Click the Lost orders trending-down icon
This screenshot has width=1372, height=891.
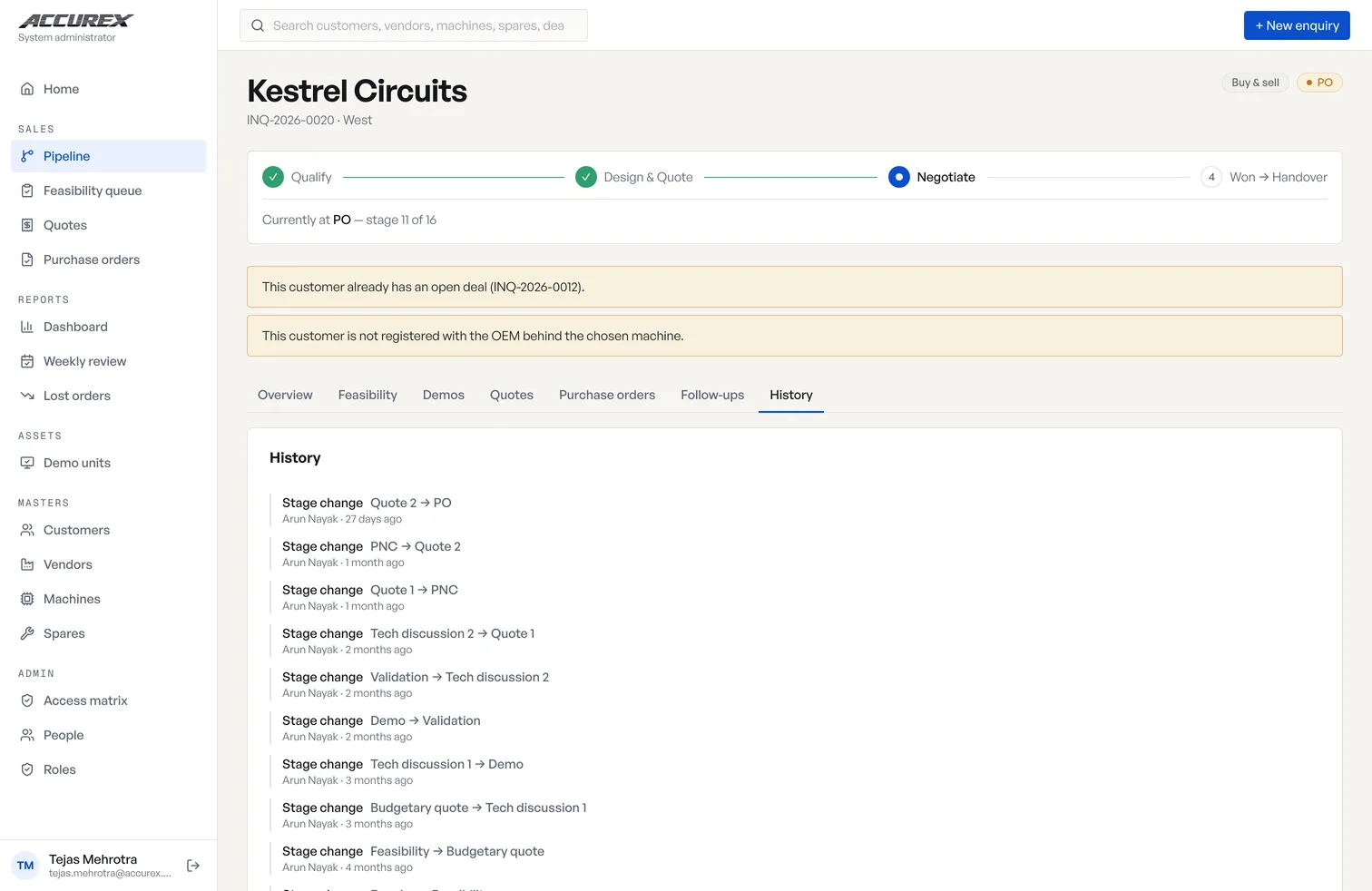[x=27, y=396]
